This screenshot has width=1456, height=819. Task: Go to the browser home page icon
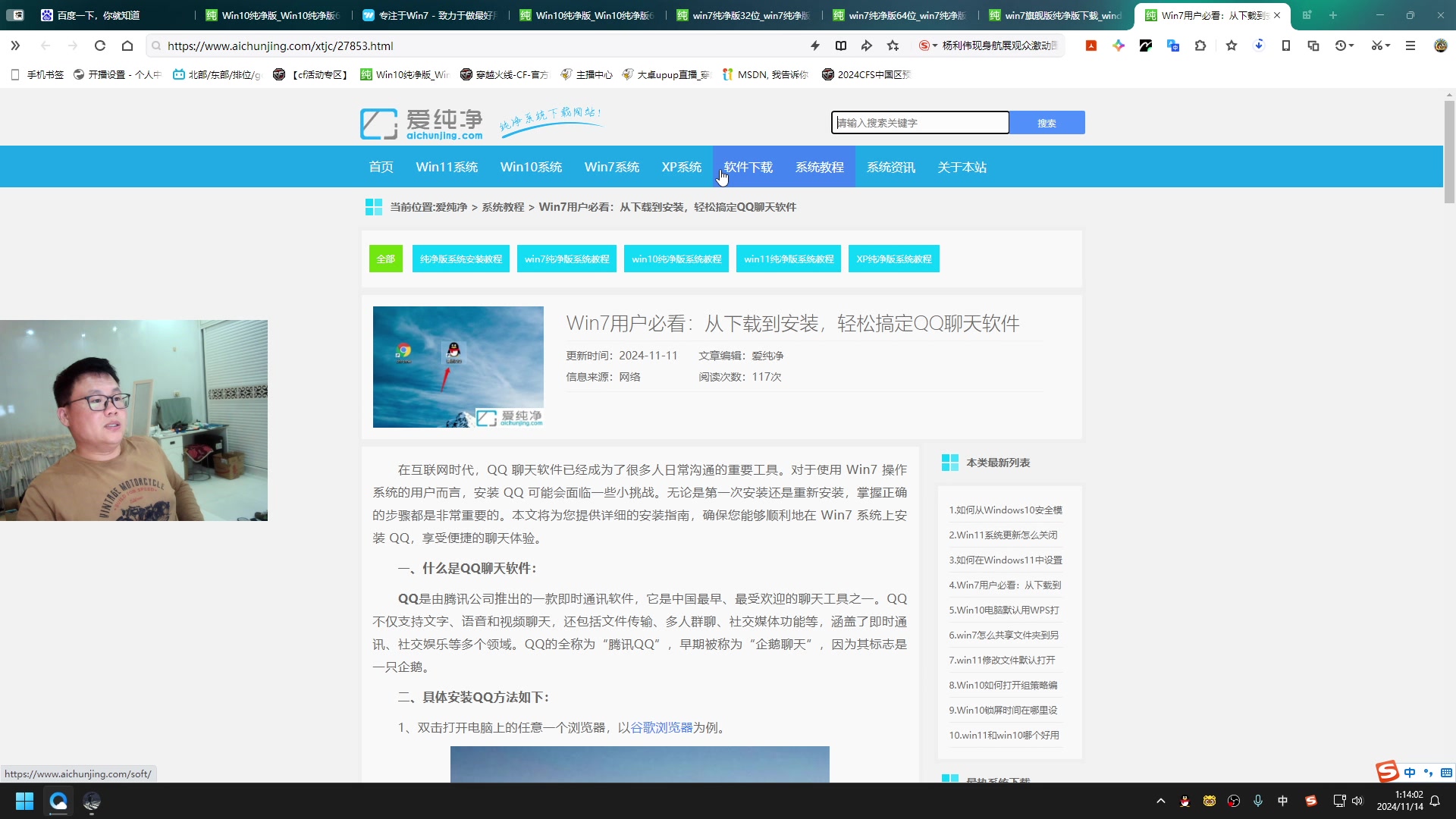[x=127, y=45]
